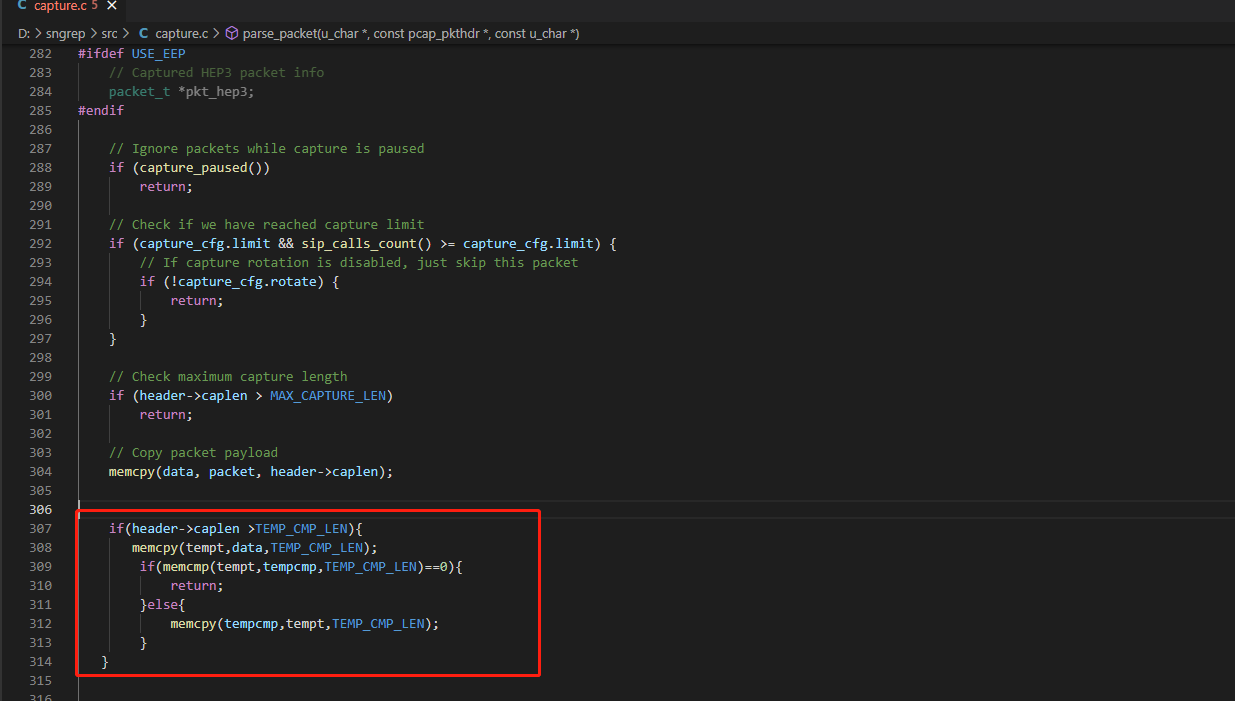This screenshot has width=1235, height=701.
Task: Close the capture.c tab
Action: [111, 6]
